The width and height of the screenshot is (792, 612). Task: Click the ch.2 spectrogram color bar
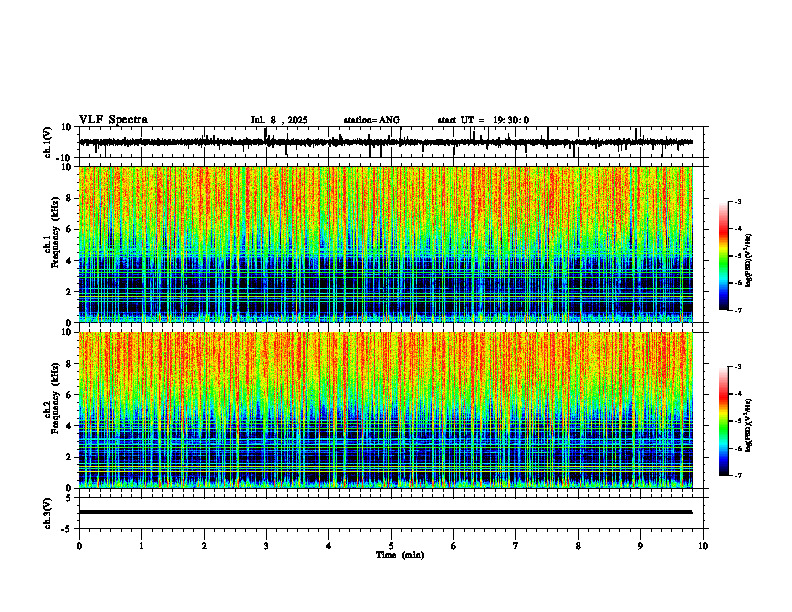tap(723, 421)
